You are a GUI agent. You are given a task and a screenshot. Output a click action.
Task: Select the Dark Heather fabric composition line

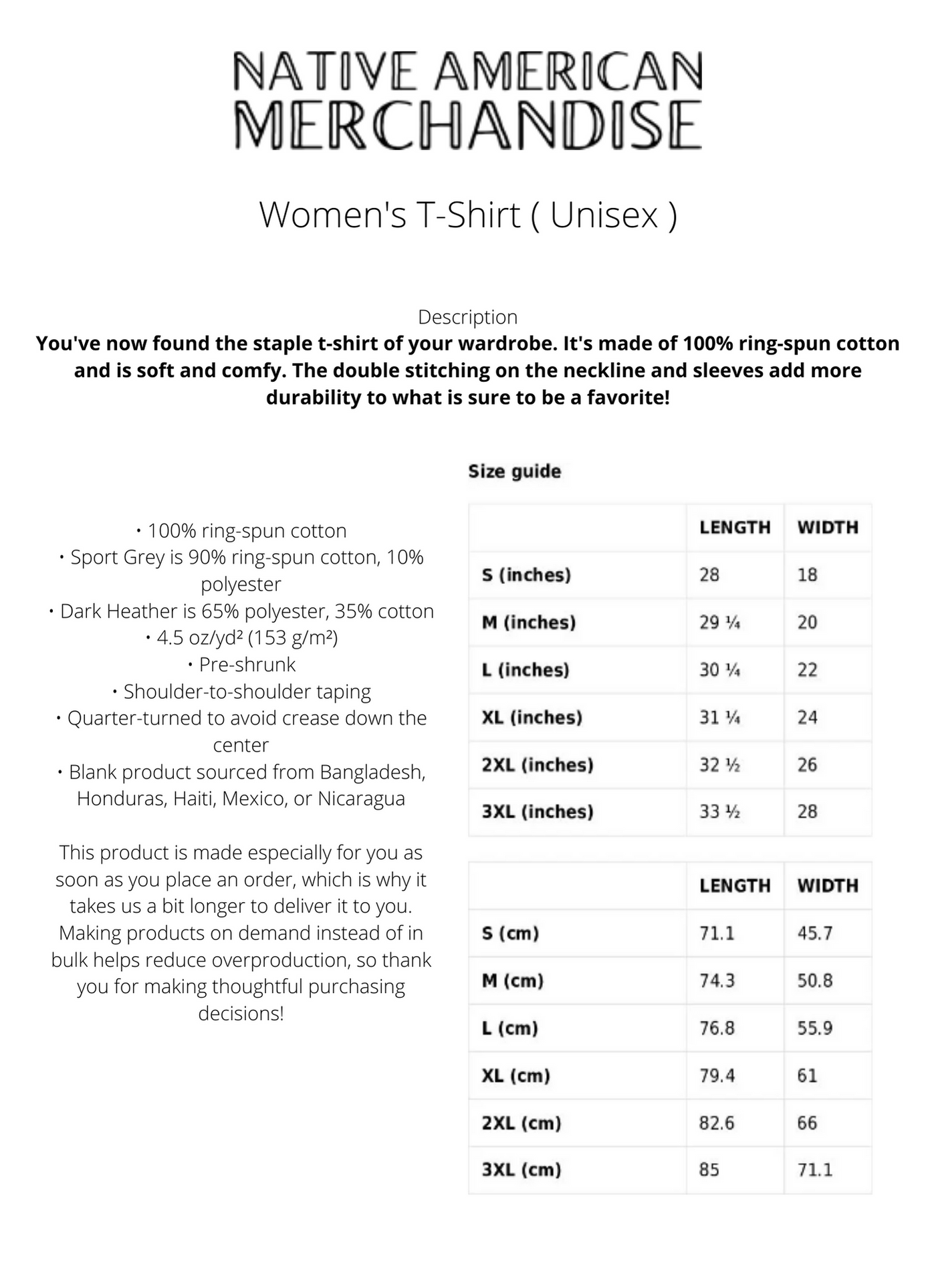pyautogui.click(x=241, y=611)
